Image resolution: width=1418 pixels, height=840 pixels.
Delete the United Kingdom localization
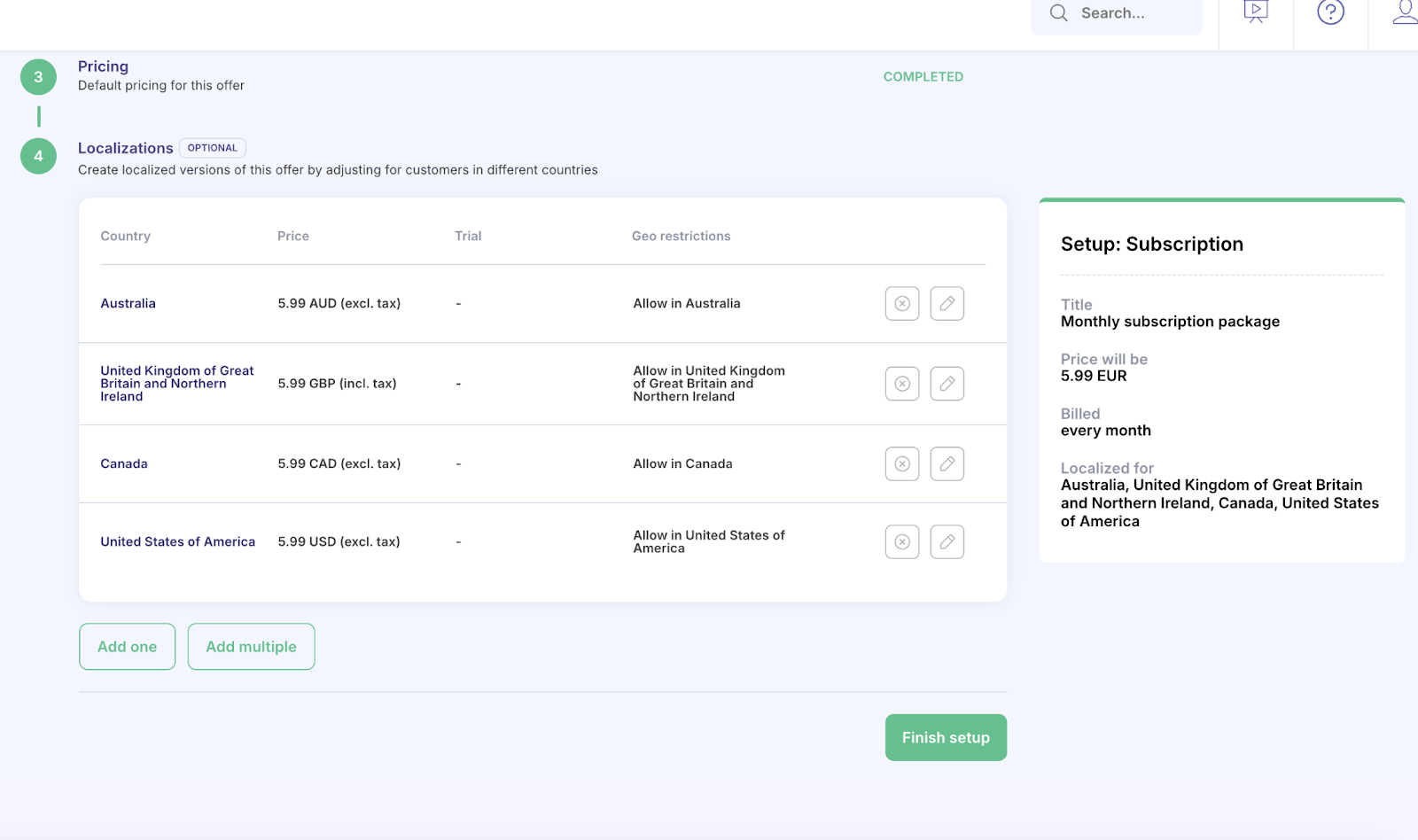pos(901,384)
